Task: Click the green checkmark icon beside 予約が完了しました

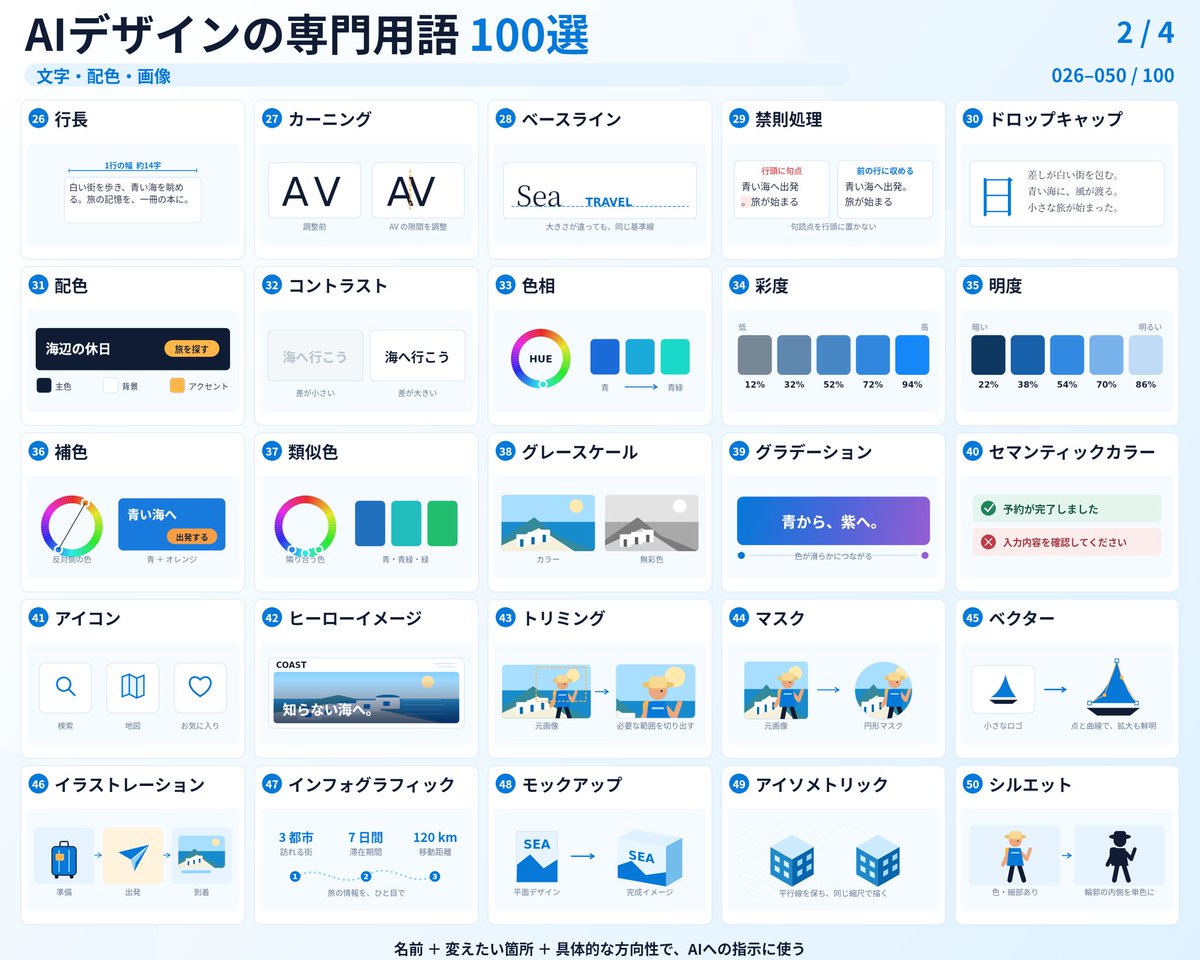Action: [x=988, y=509]
